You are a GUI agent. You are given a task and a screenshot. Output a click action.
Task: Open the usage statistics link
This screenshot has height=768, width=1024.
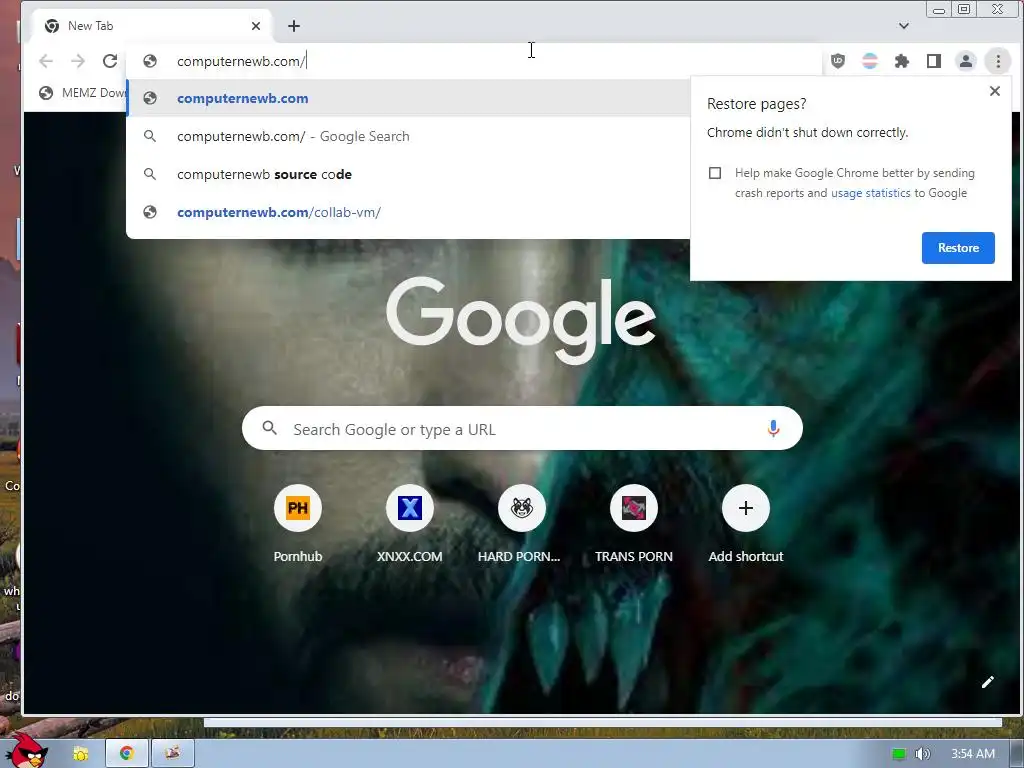[871, 193]
